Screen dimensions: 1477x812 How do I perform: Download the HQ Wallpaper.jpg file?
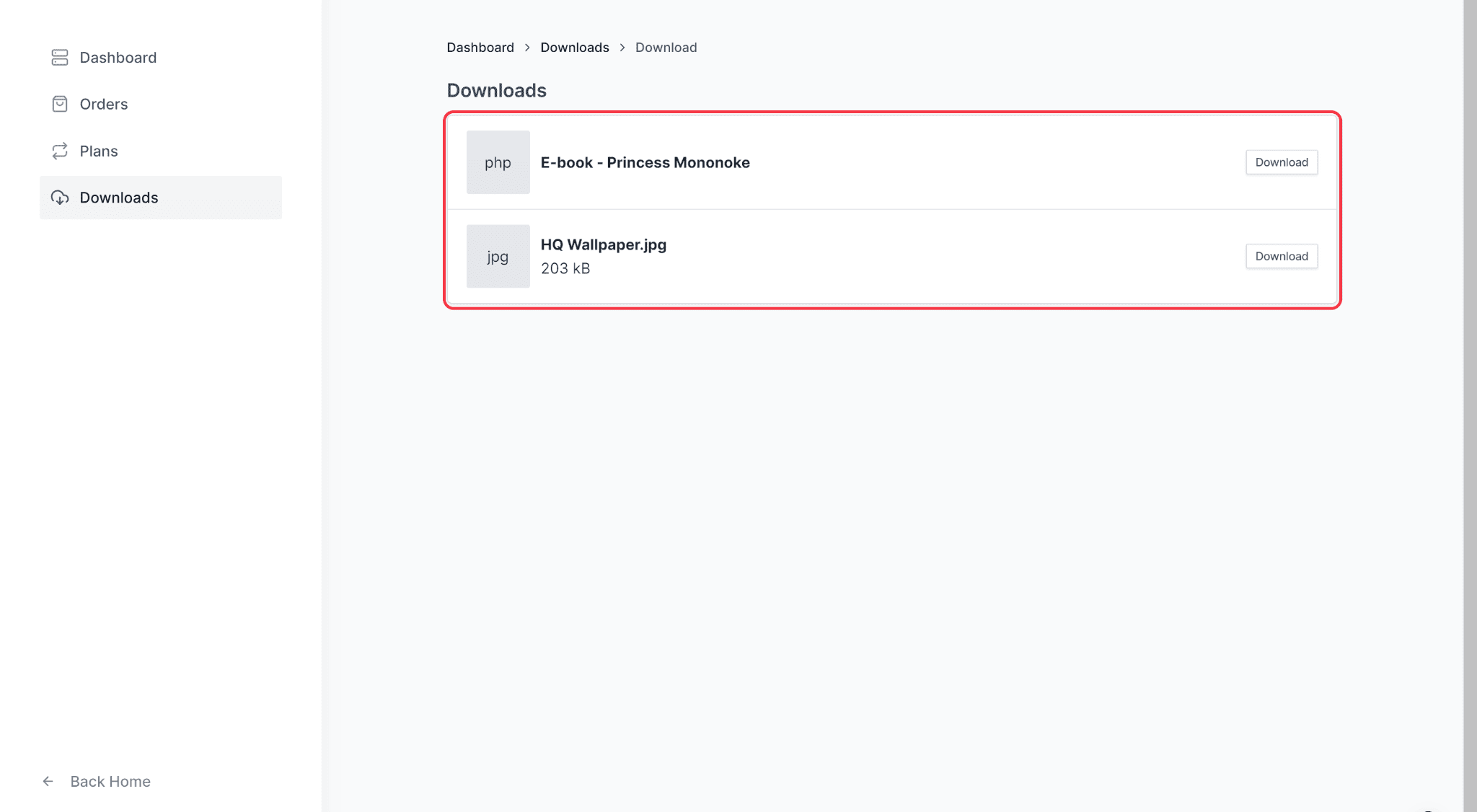[1281, 256]
